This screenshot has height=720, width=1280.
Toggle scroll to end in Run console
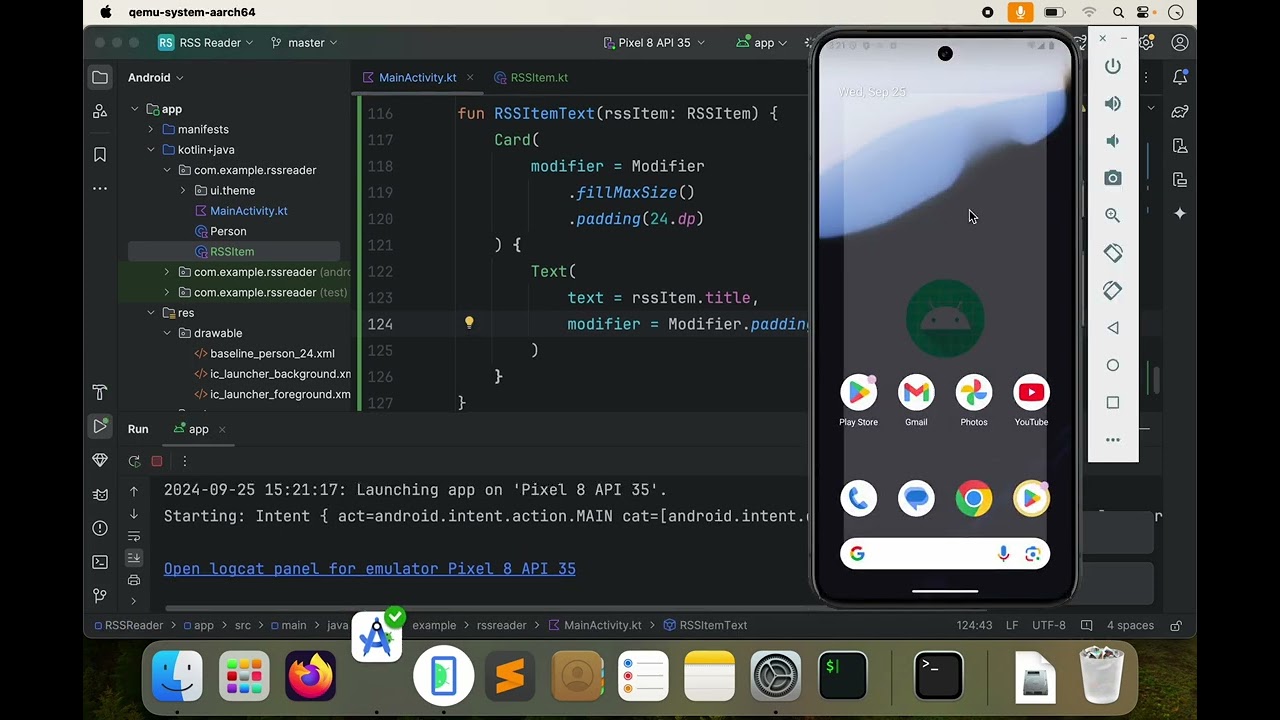(134, 558)
